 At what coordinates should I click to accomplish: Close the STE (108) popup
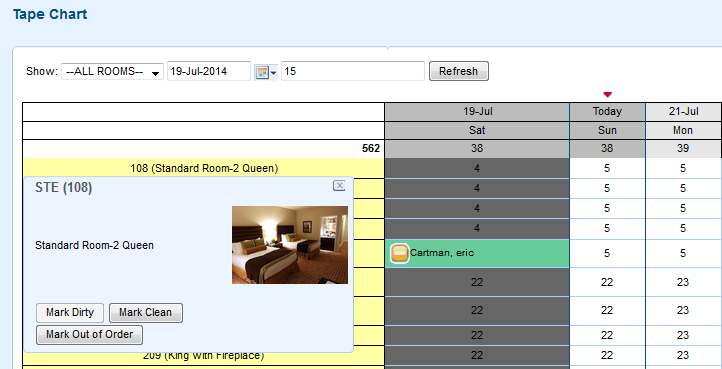pyautogui.click(x=339, y=185)
